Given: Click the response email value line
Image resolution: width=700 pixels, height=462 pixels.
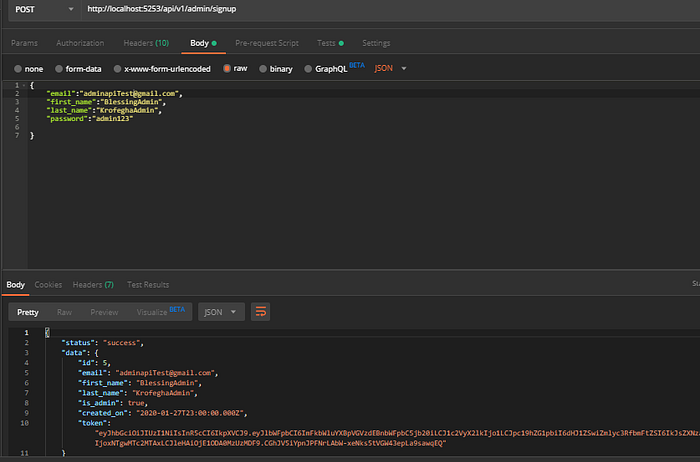Looking at the screenshot, I should point(148,373).
